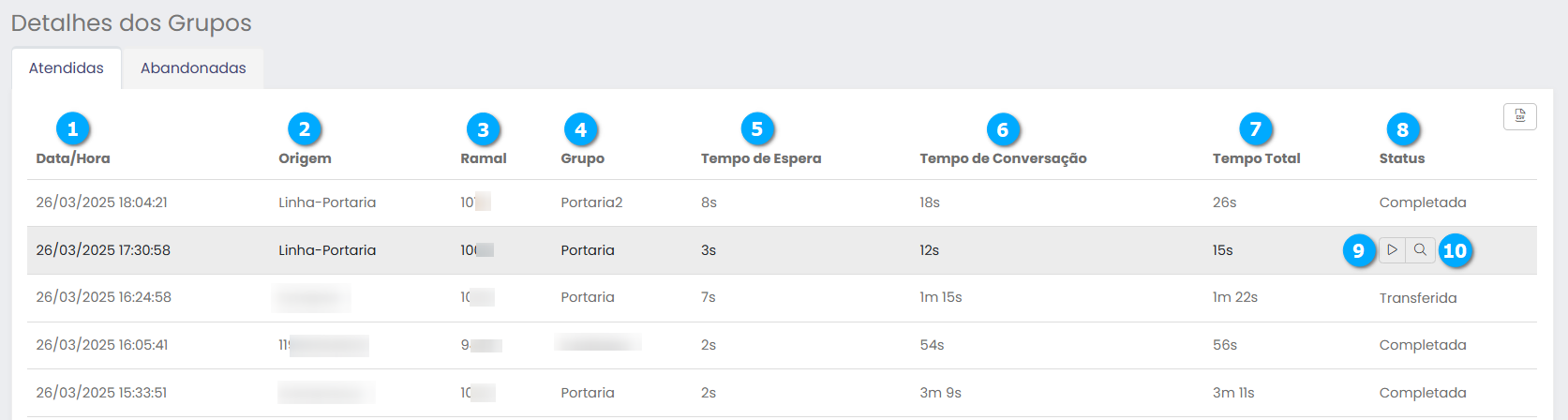
Task: Play the recording for the 17:30:58 call
Action: (x=1392, y=250)
